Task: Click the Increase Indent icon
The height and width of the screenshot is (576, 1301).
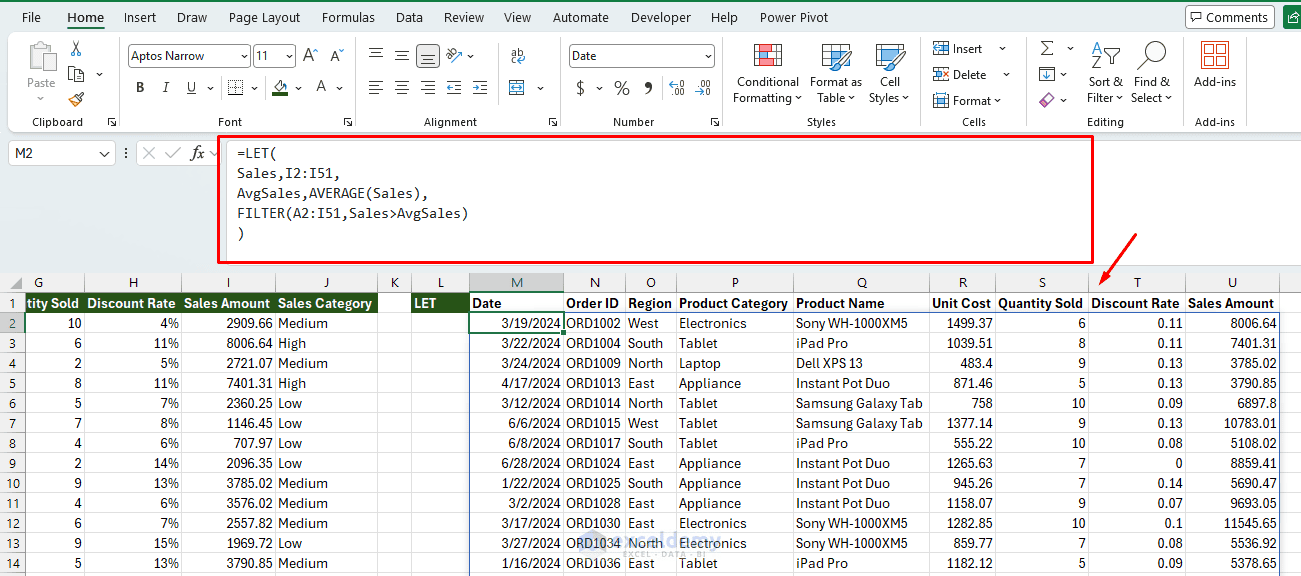Action: tap(480, 88)
